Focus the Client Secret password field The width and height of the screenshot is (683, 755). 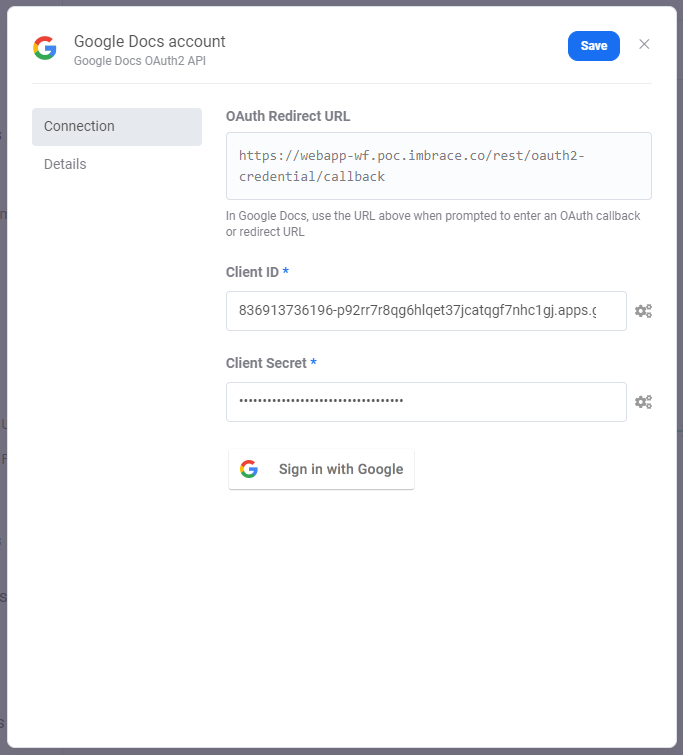coord(426,402)
